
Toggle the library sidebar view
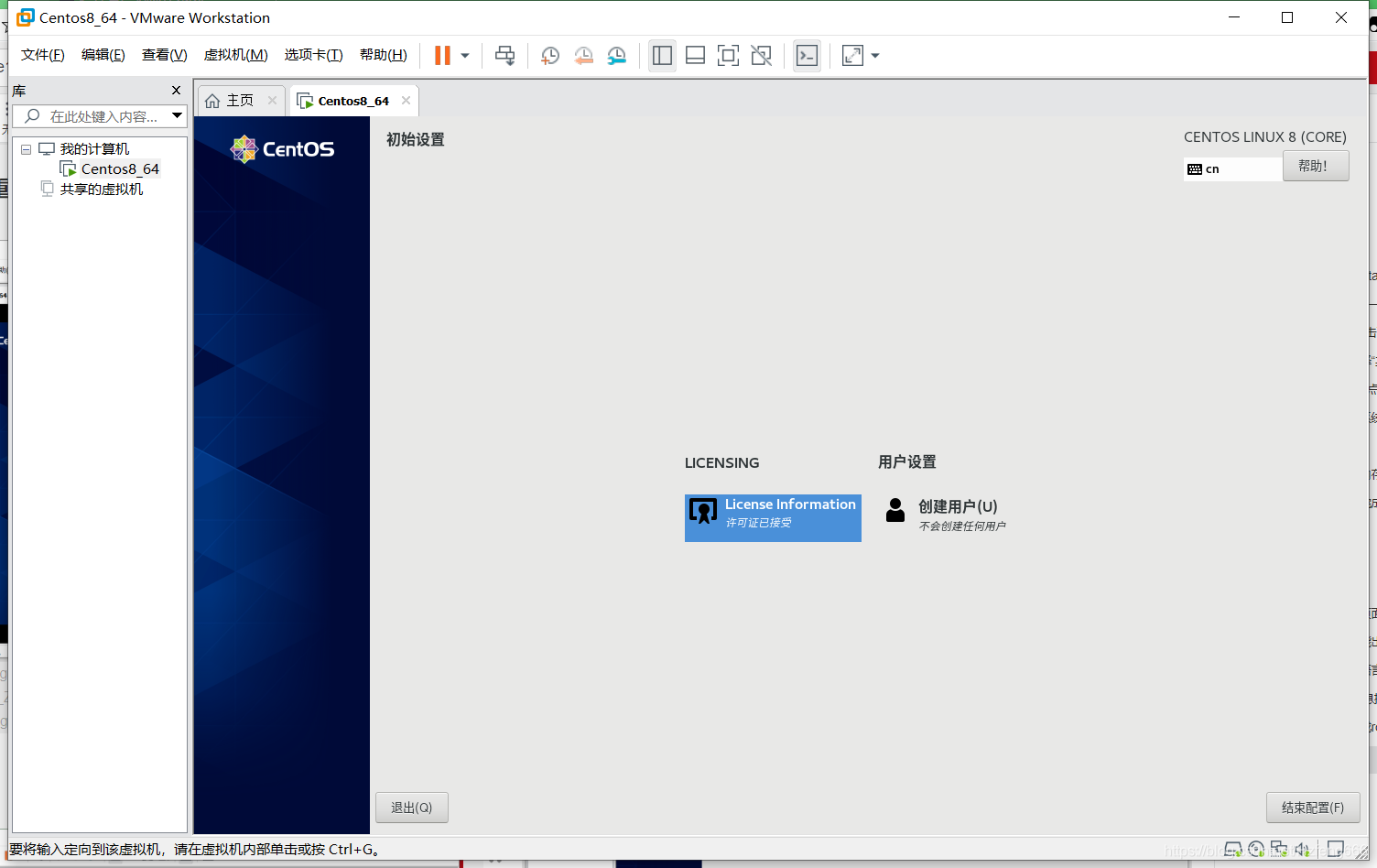[662, 56]
